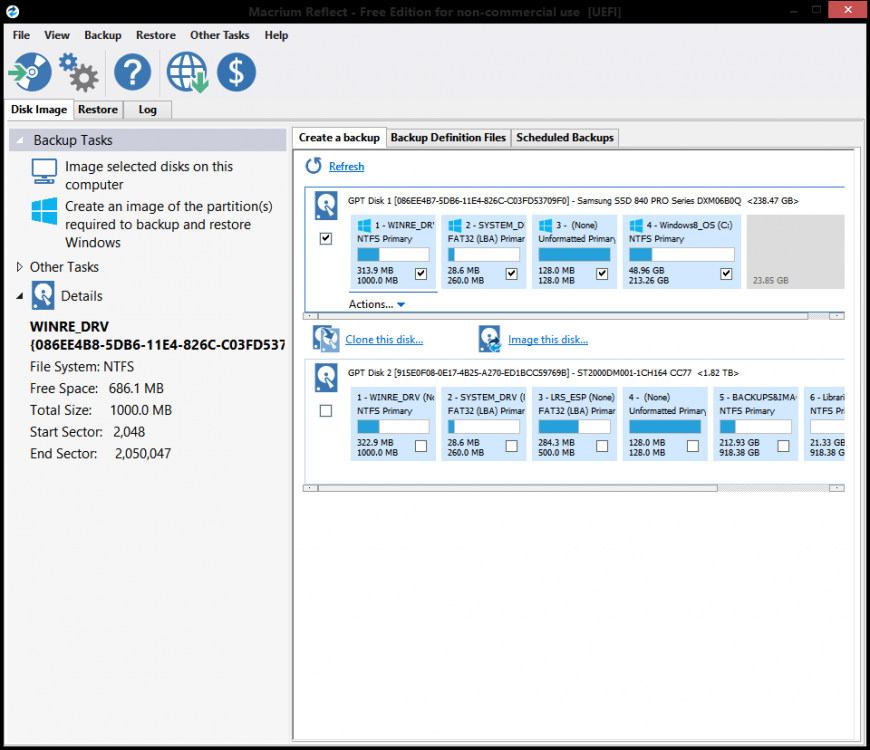This screenshot has height=750, width=870.
Task: Click the Refresh circular arrow icon
Action: coord(313,165)
